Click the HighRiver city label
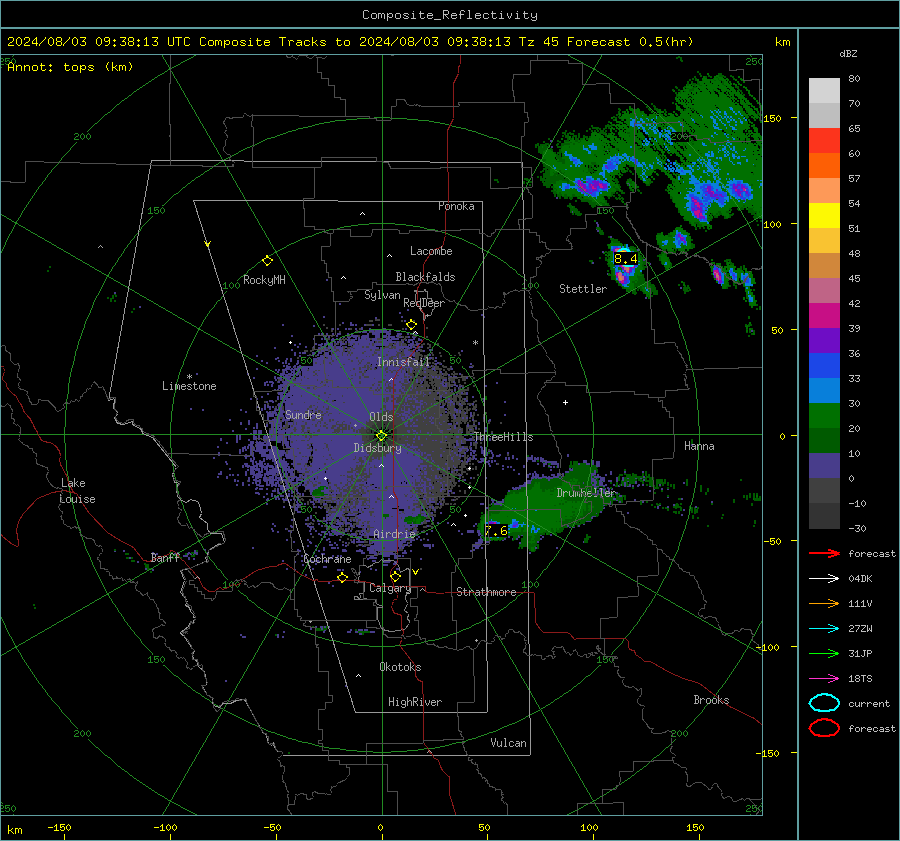This screenshot has width=900, height=841. (x=415, y=702)
